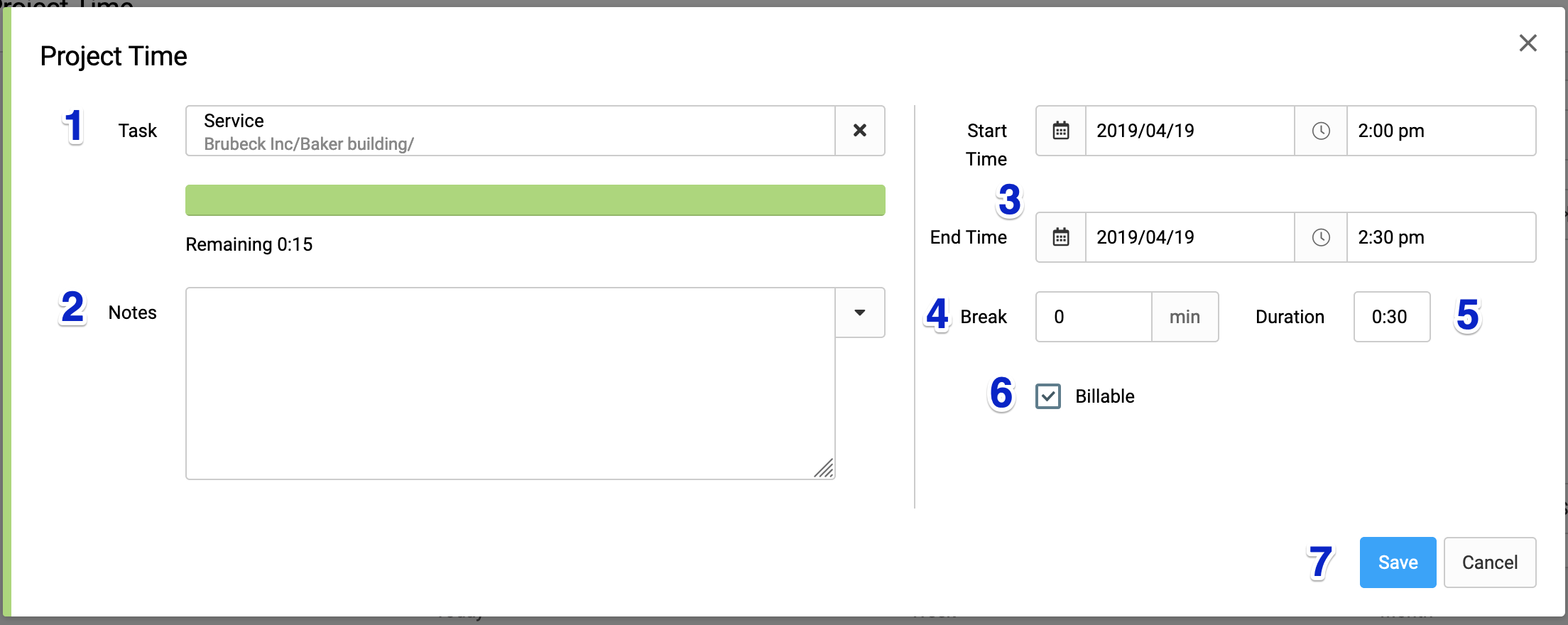Open the End Time calendar picker icon
The width and height of the screenshot is (1568, 625).
(1061, 237)
